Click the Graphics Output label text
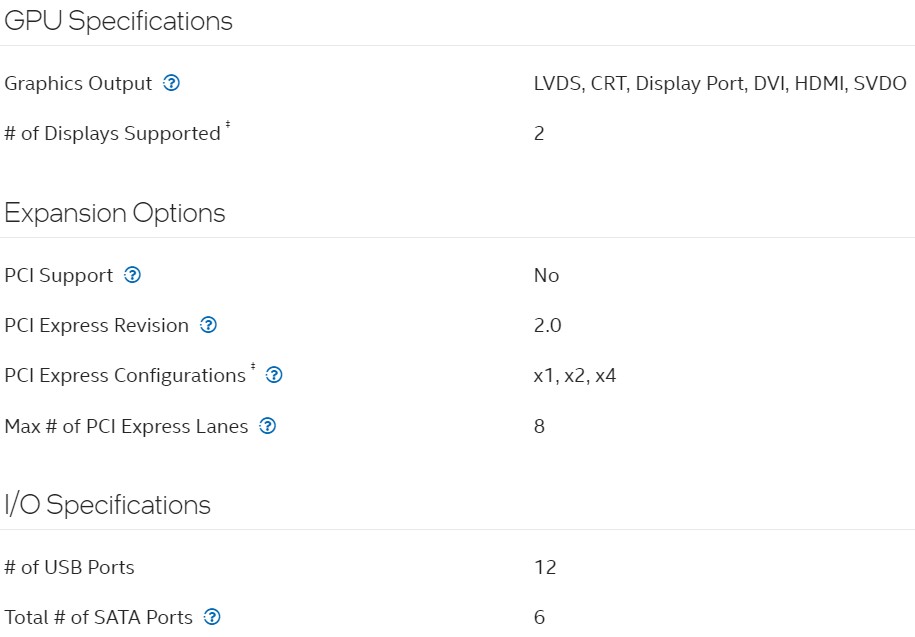This screenshot has height=637, width=915. point(78,84)
